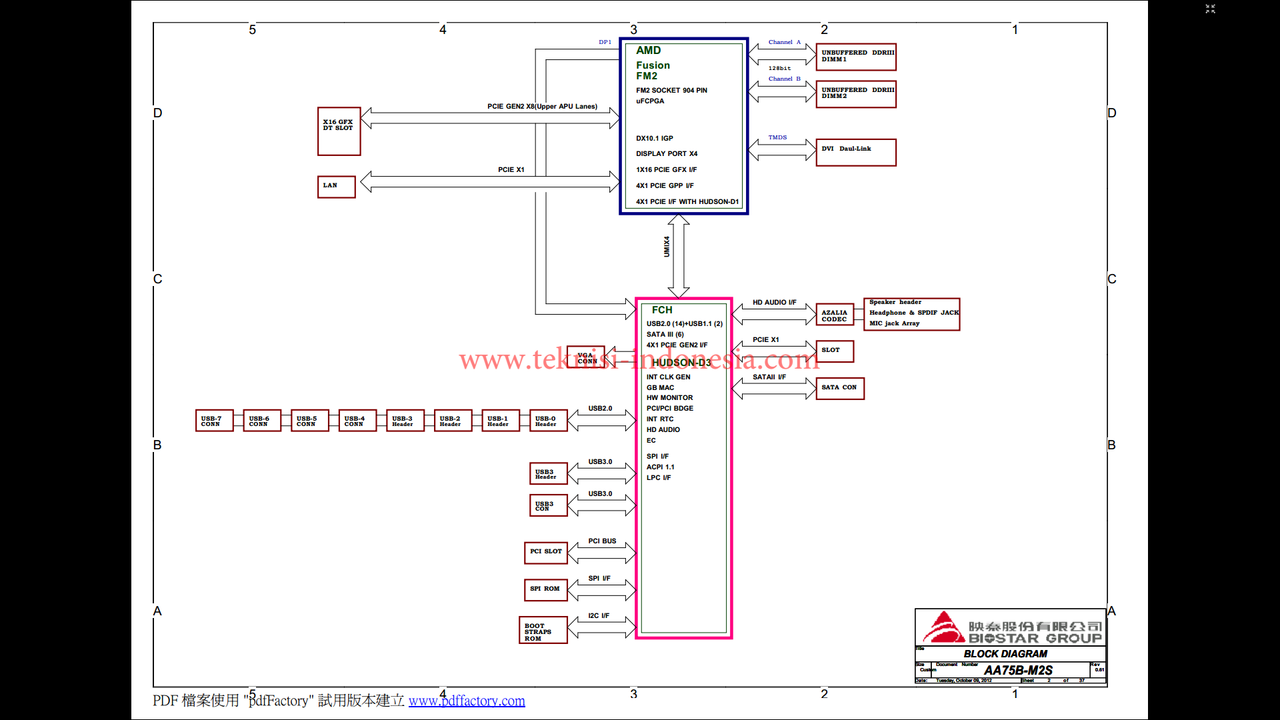
Task: Click the BLOCK DIAGRAM title
Action: pos(1005,654)
